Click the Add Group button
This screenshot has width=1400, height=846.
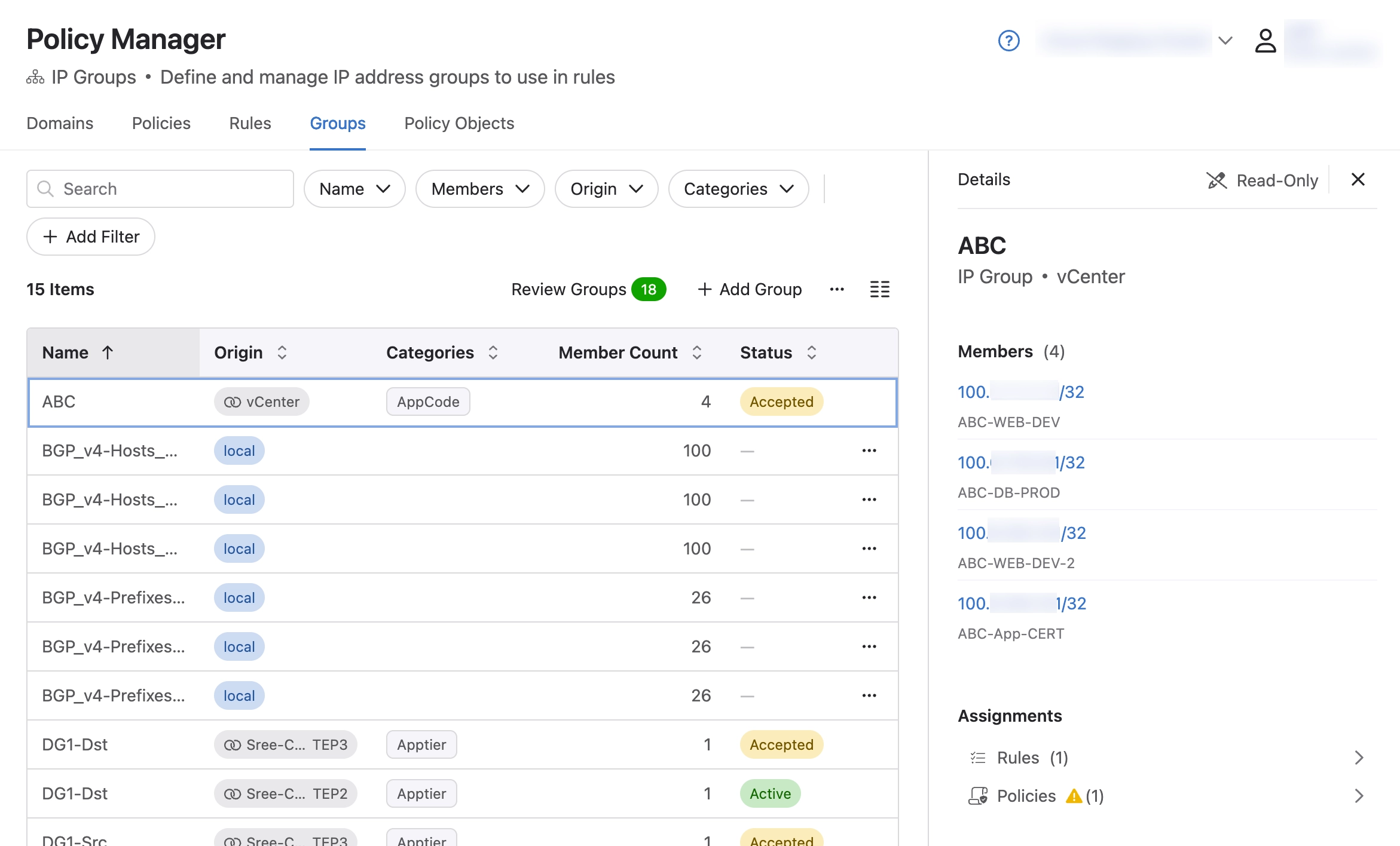tap(750, 289)
